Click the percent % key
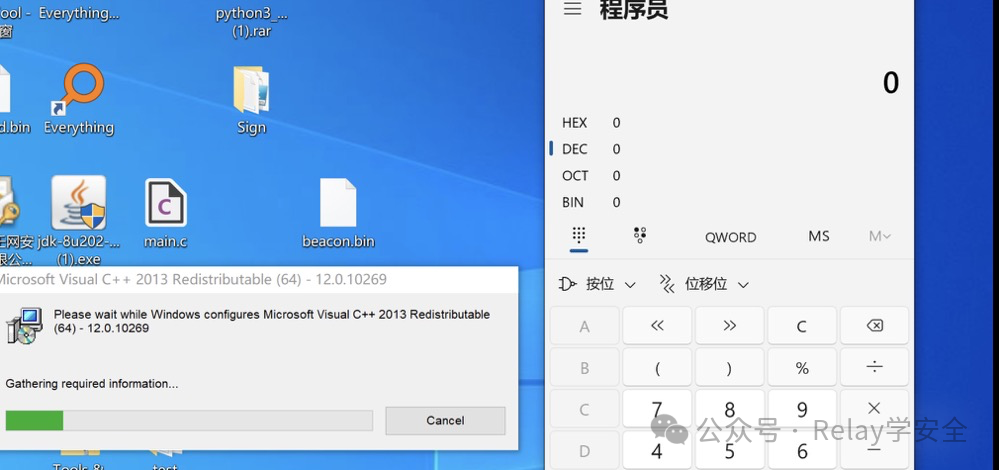Screen dimensions: 999x470 click(x=802, y=367)
